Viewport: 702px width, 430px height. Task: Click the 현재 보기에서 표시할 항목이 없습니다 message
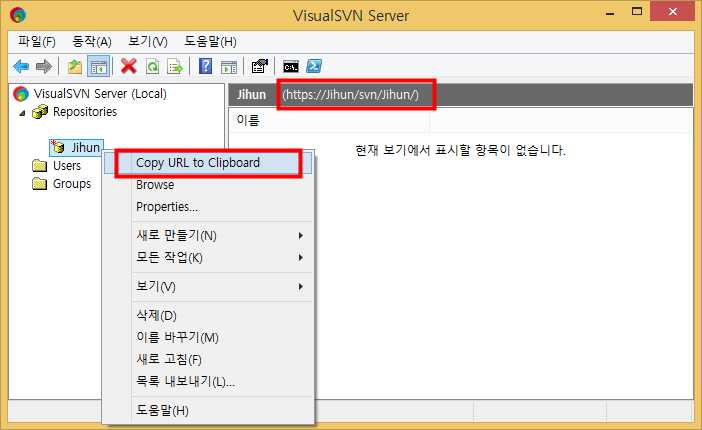pos(460,150)
